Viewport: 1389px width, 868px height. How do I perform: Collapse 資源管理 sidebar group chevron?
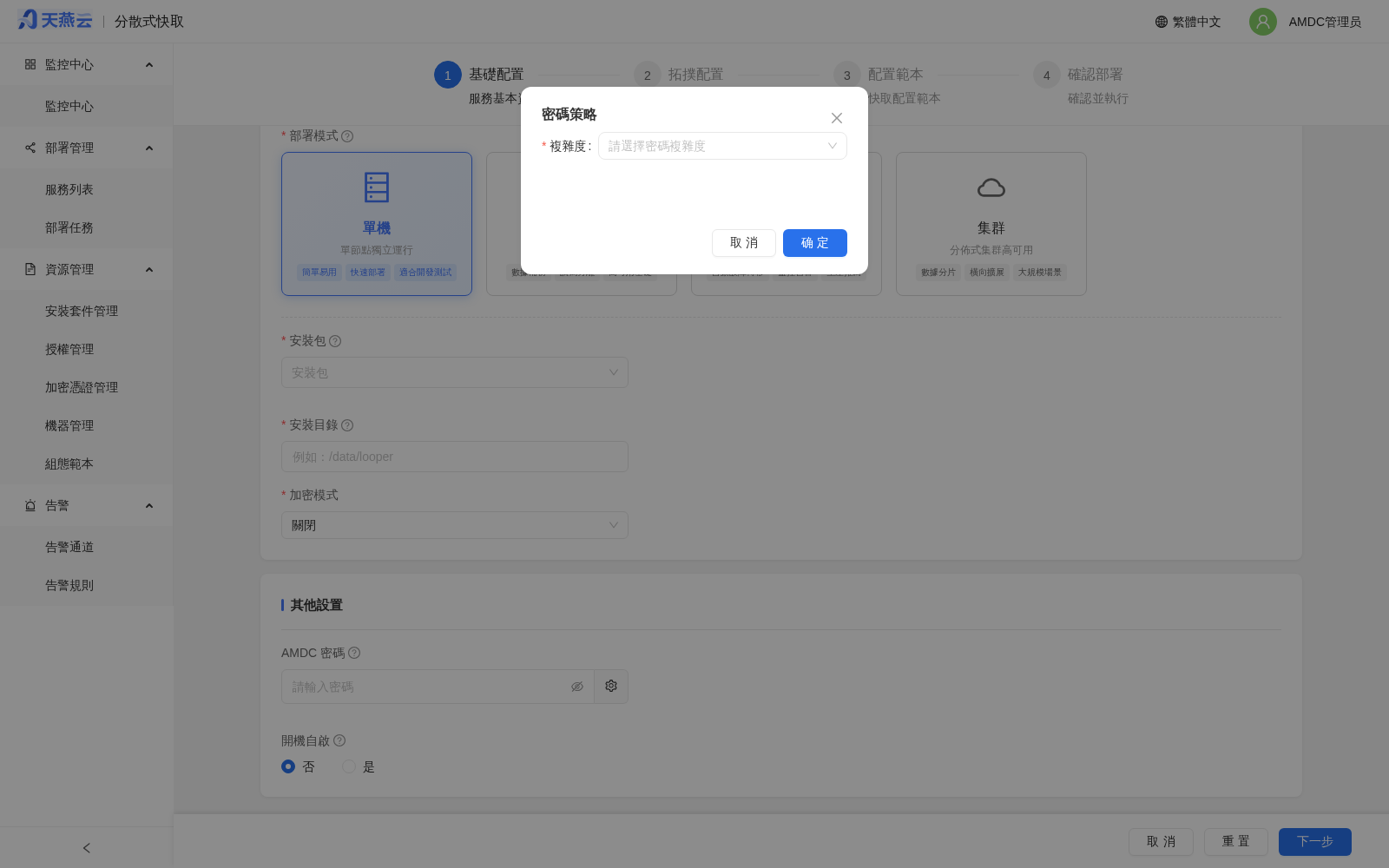[x=149, y=269]
